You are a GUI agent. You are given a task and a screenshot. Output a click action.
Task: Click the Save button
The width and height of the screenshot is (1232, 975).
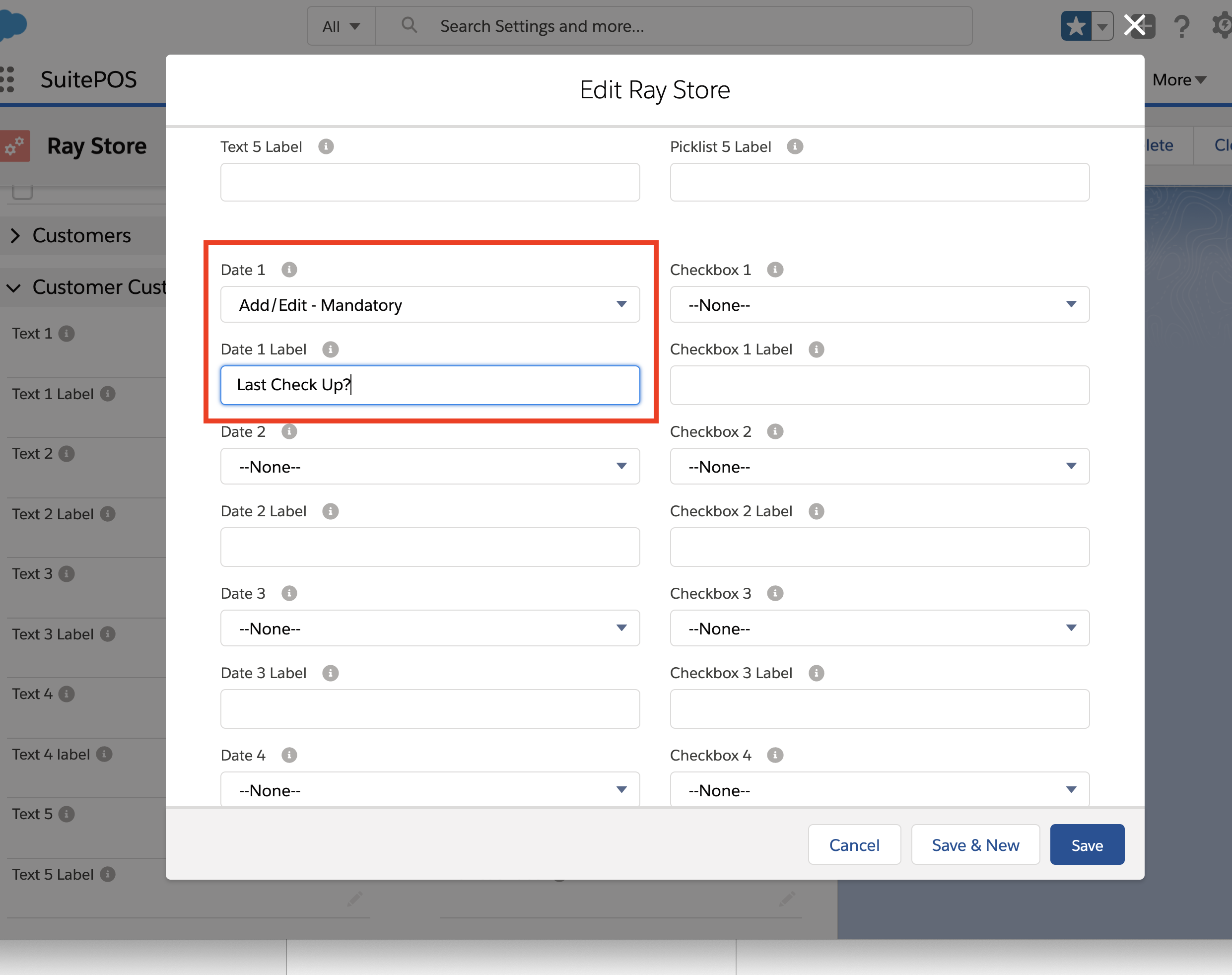coord(1087,845)
